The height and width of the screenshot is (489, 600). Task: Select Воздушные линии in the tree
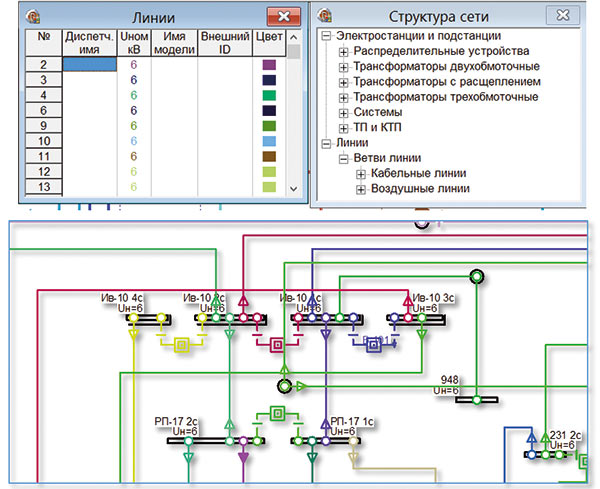coord(420,188)
